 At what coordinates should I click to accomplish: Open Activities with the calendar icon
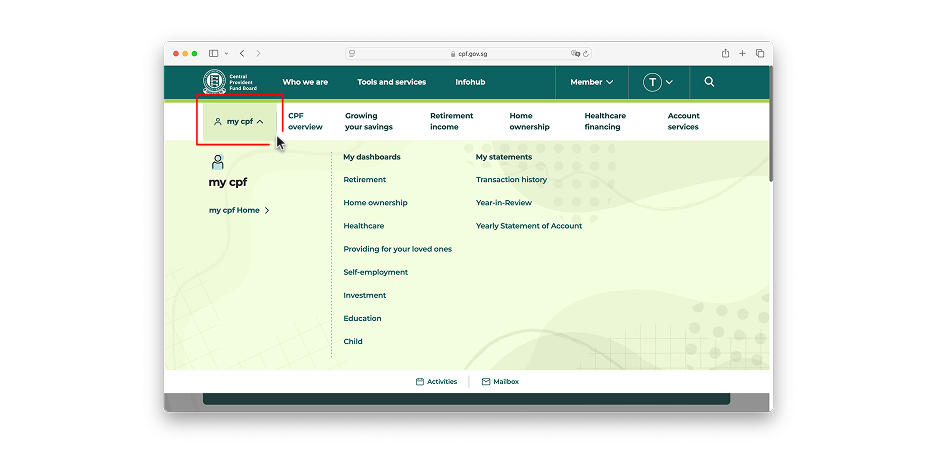[436, 382]
